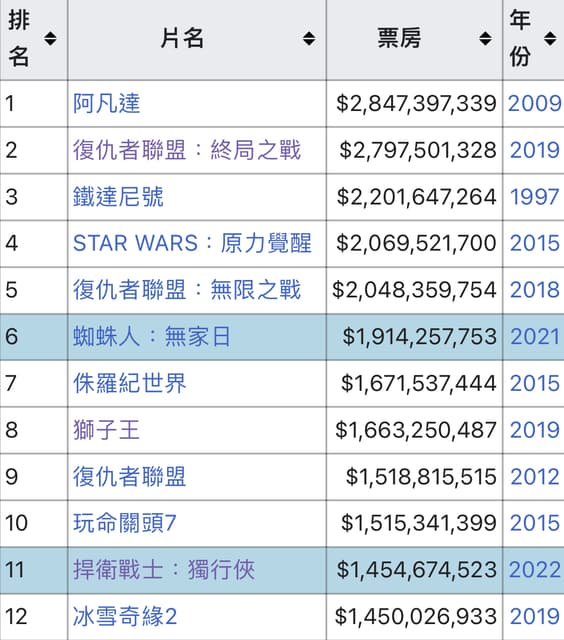The width and height of the screenshot is (564, 640).
Task: Click year 2022 link
Action: click(x=535, y=570)
